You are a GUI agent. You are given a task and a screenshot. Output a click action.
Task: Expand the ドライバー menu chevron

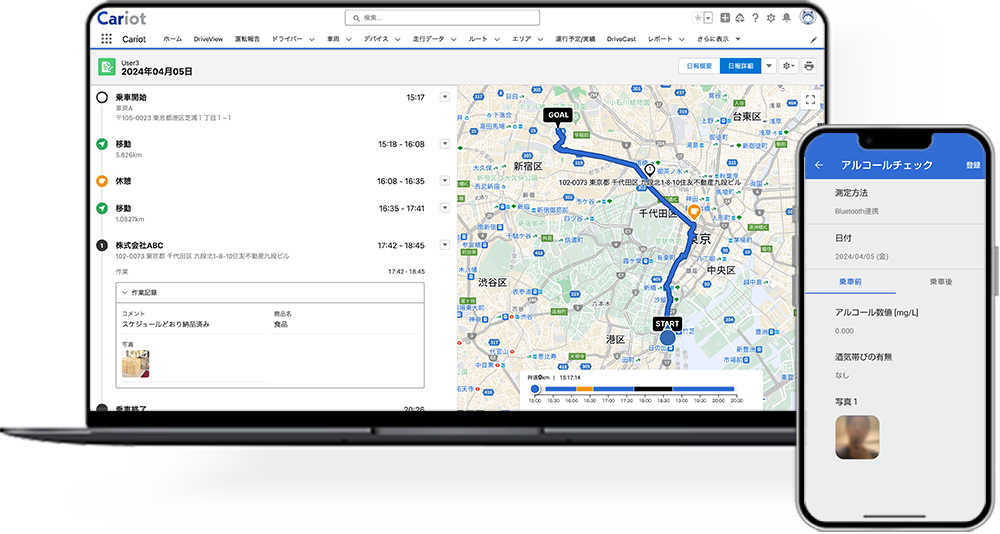pyautogui.click(x=311, y=40)
